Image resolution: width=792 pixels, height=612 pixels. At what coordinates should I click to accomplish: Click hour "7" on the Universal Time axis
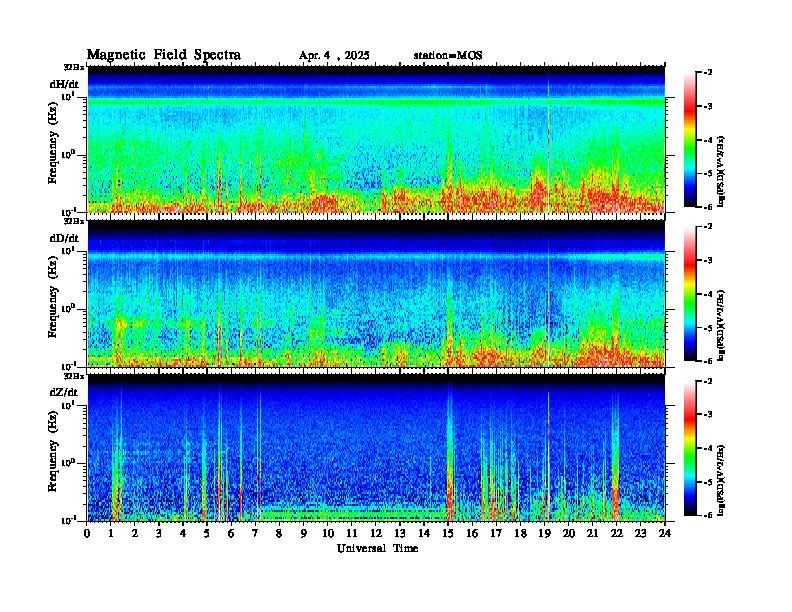pyautogui.click(x=256, y=533)
